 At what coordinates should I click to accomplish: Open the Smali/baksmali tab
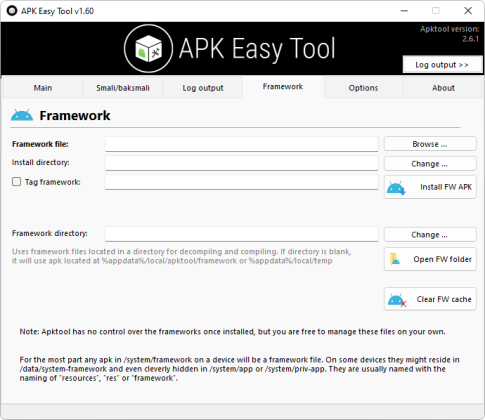point(123,88)
